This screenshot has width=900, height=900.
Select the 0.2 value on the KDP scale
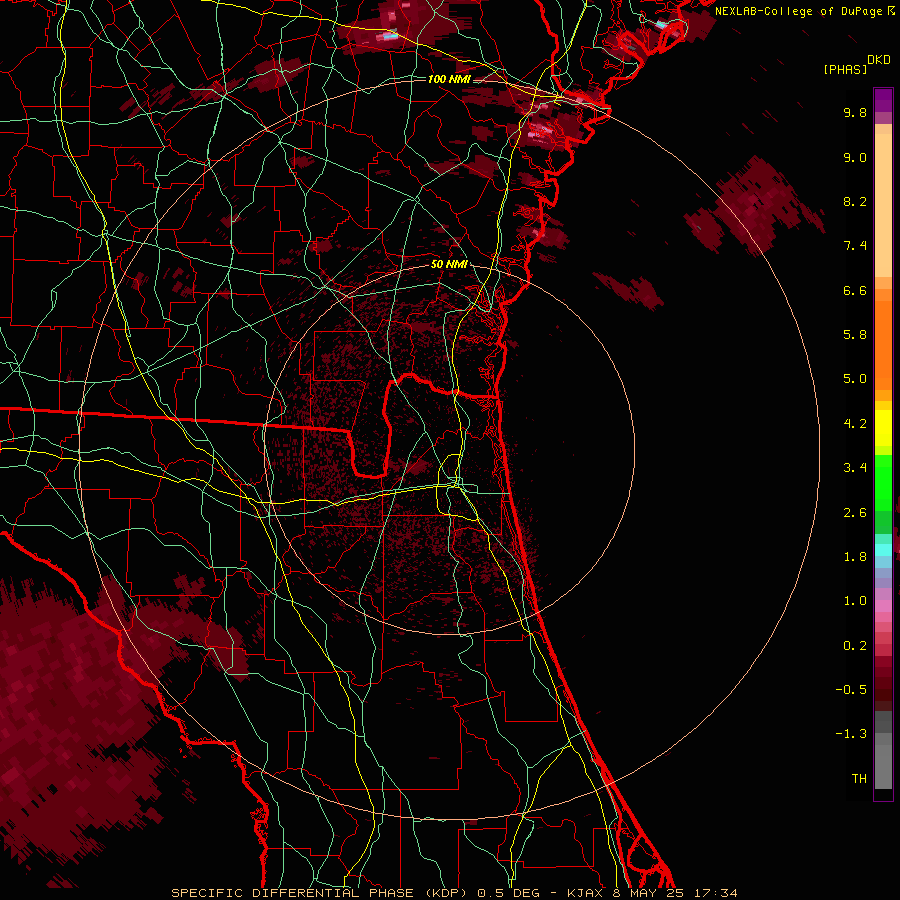(855, 646)
